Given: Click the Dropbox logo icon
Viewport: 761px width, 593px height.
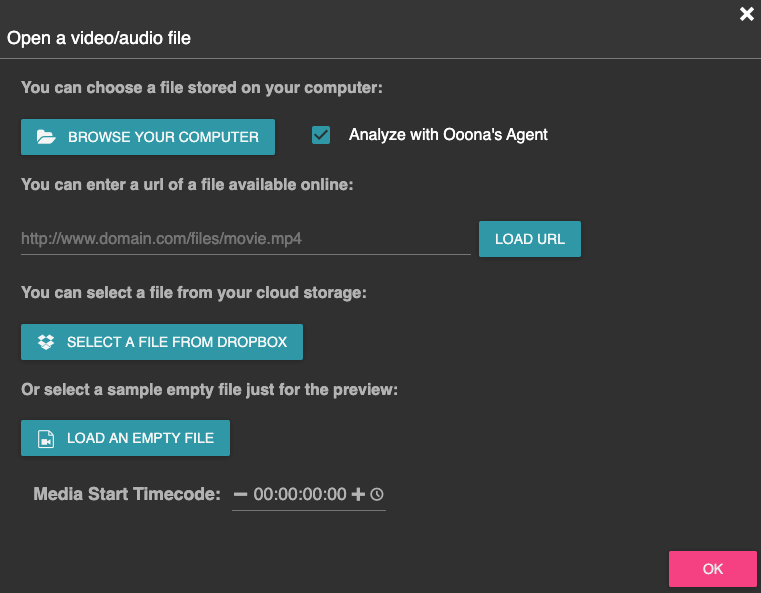Looking at the screenshot, I should coord(46,342).
